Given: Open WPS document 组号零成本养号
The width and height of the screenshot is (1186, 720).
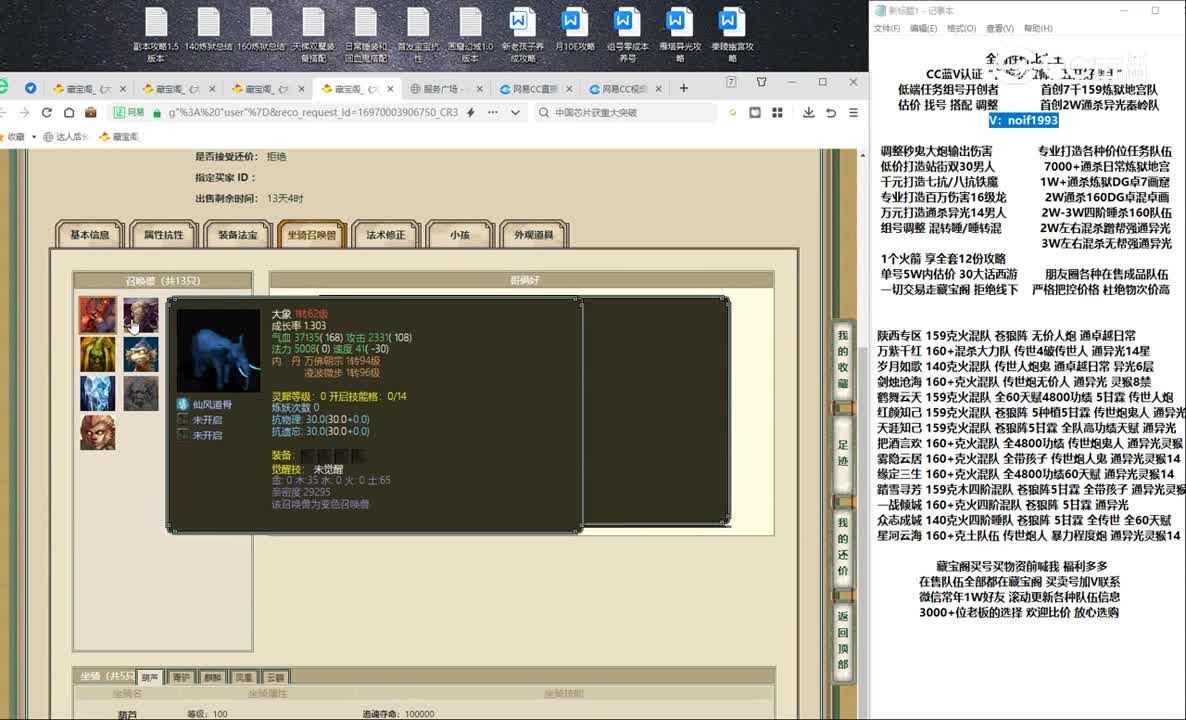Looking at the screenshot, I should coord(627,35).
